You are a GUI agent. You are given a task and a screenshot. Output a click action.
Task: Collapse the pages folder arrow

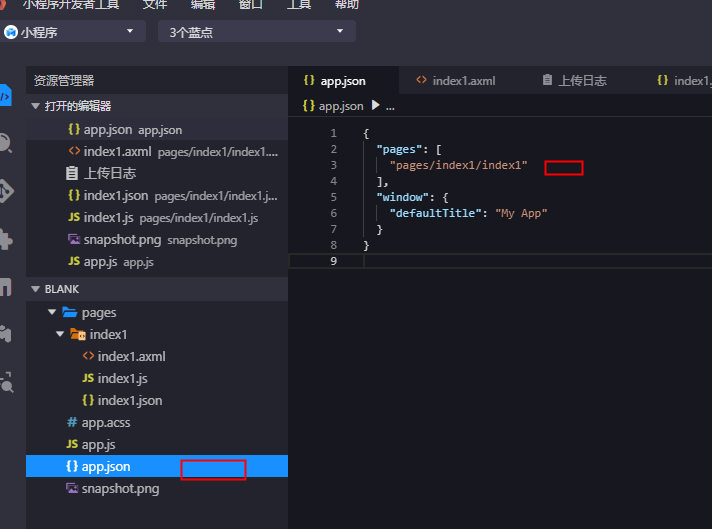52,312
